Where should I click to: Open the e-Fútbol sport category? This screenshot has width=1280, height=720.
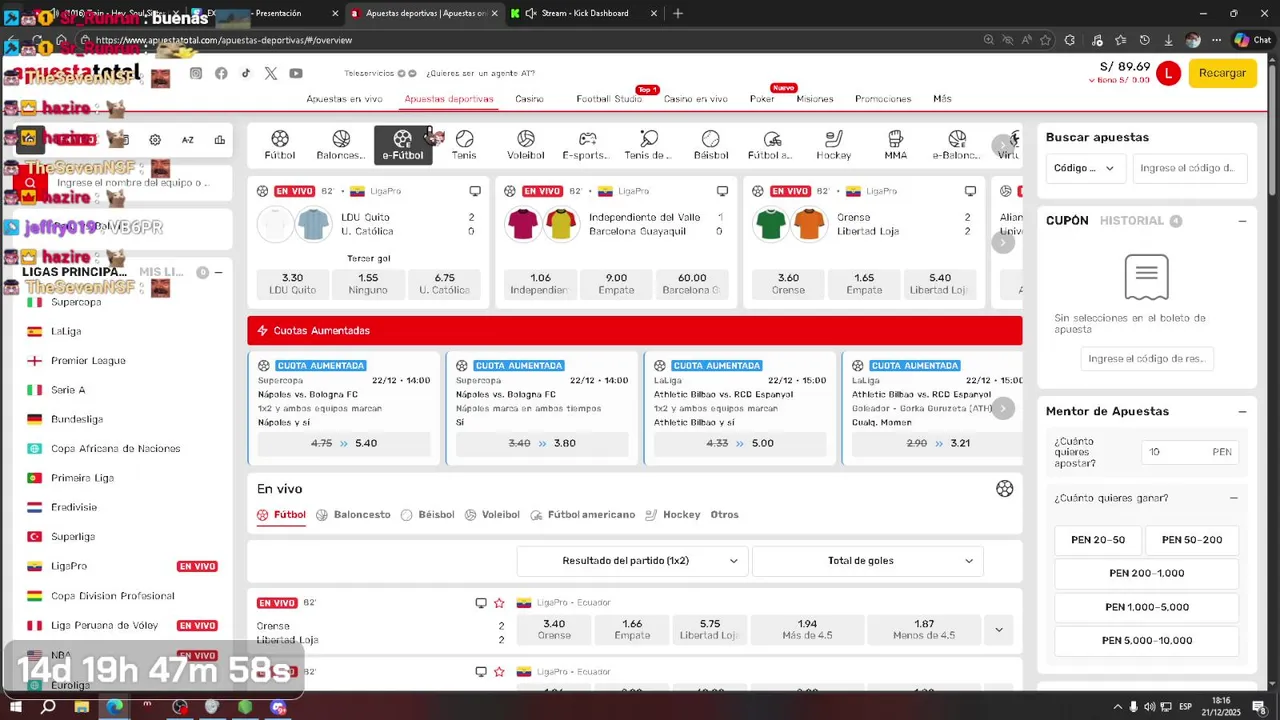(x=403, y=145)
